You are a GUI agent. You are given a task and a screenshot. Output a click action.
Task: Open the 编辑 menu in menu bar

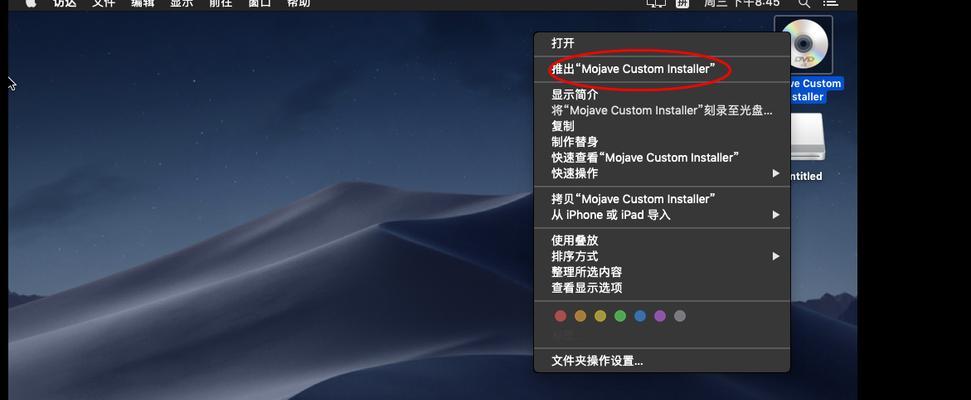pos(143,3)
